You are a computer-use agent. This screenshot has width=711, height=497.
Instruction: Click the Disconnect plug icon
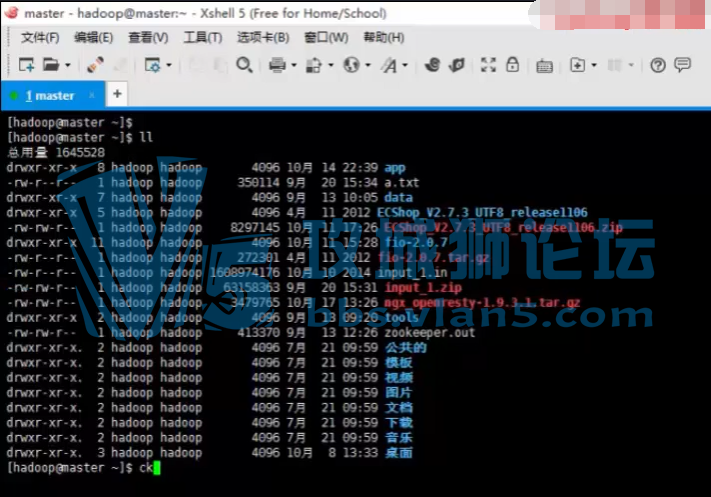pyautogui.click(x=95, y=65)
